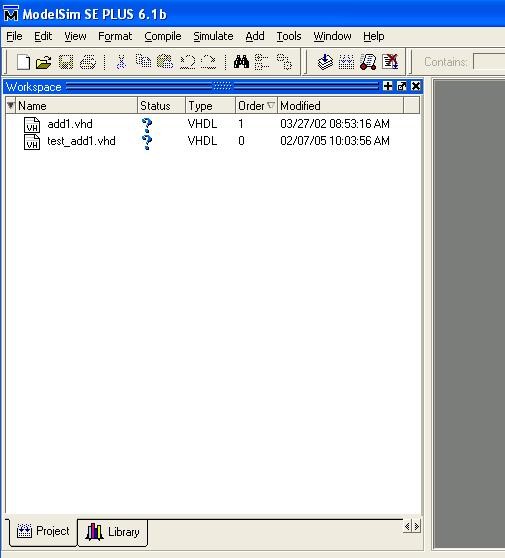The width and height of the screenshot is (505, 558).
Task: Click the Print icon
Action: point(88,62)
